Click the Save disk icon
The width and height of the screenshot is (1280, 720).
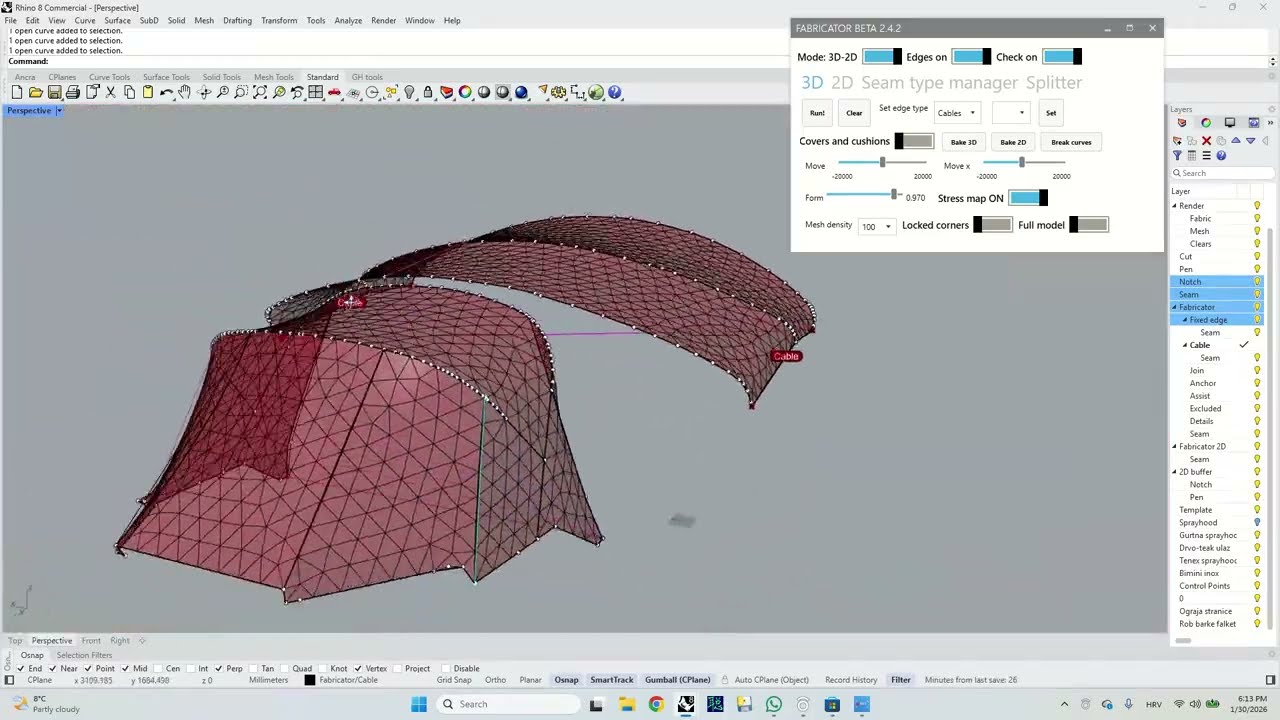(54, 92)
